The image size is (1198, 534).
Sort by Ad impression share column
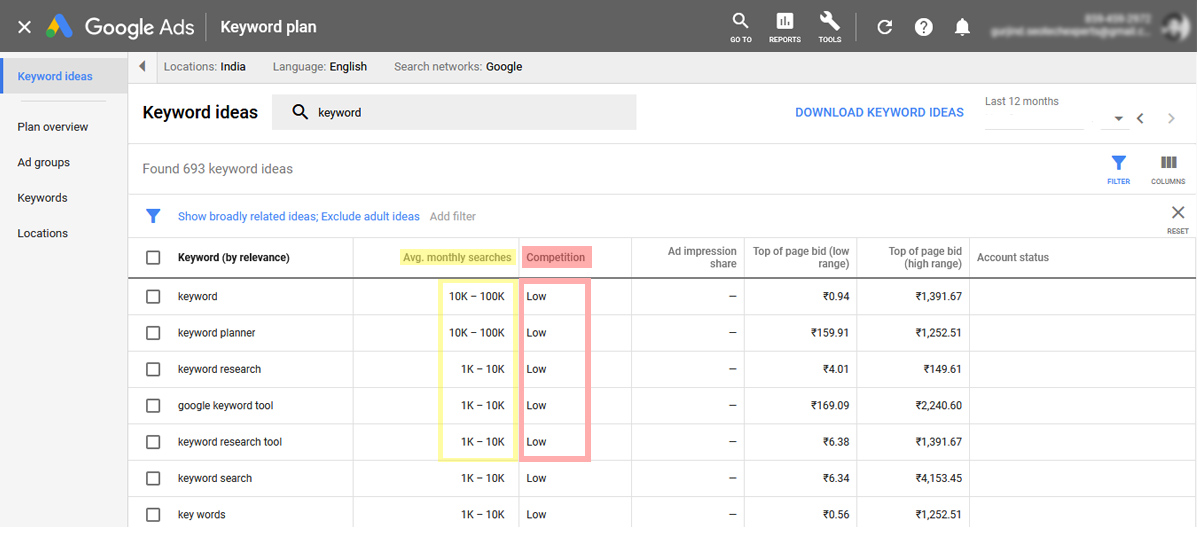(702, 257)
